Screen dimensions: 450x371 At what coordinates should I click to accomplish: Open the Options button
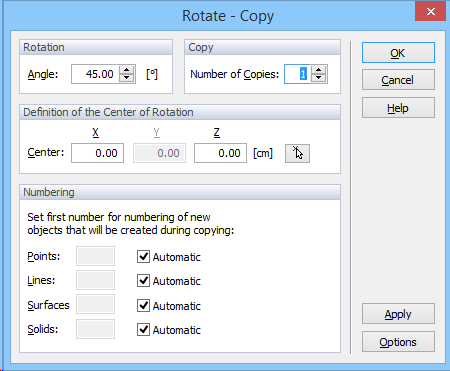pos(398,342)
